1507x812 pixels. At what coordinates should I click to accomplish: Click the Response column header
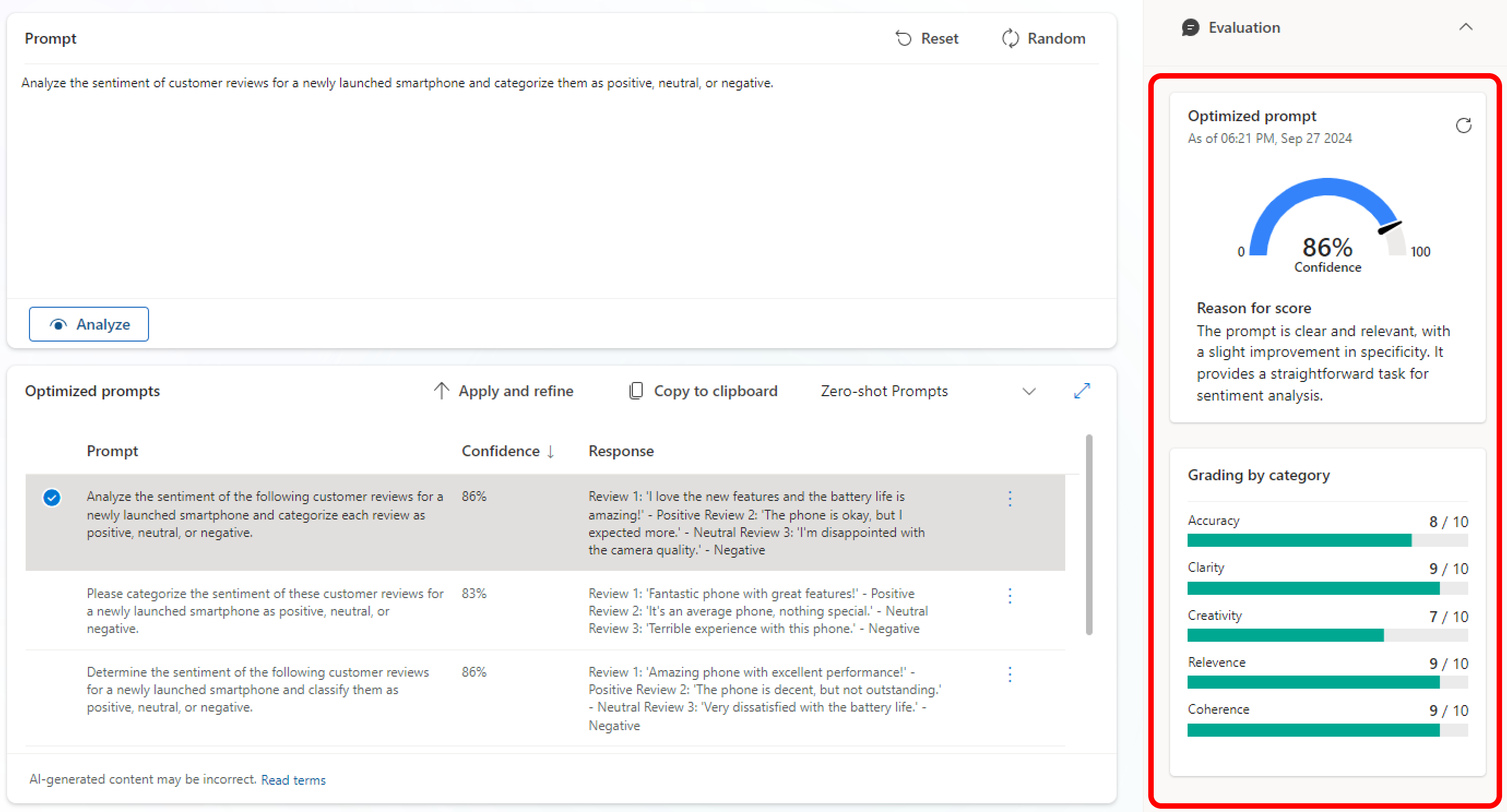(x=621, y=451)
